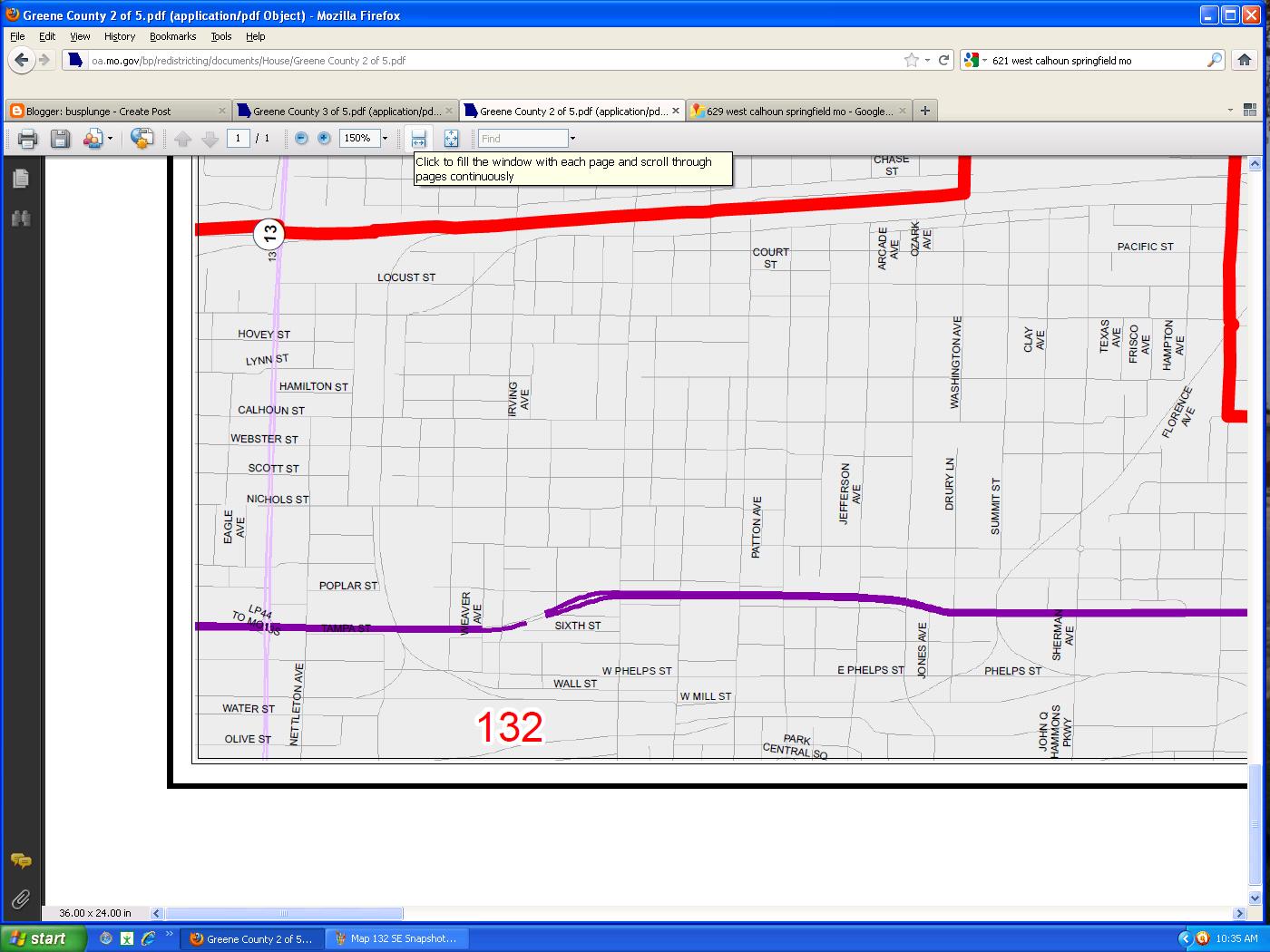Open the Help menu
The height and width of the screenshot is (952, 1270).
tap(256, 36)
